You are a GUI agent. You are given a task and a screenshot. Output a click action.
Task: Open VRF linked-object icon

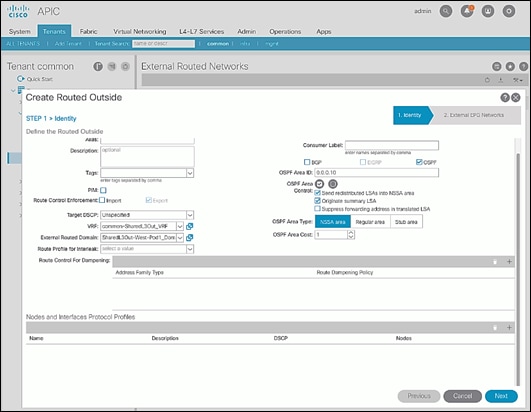(x=190, y=226)
